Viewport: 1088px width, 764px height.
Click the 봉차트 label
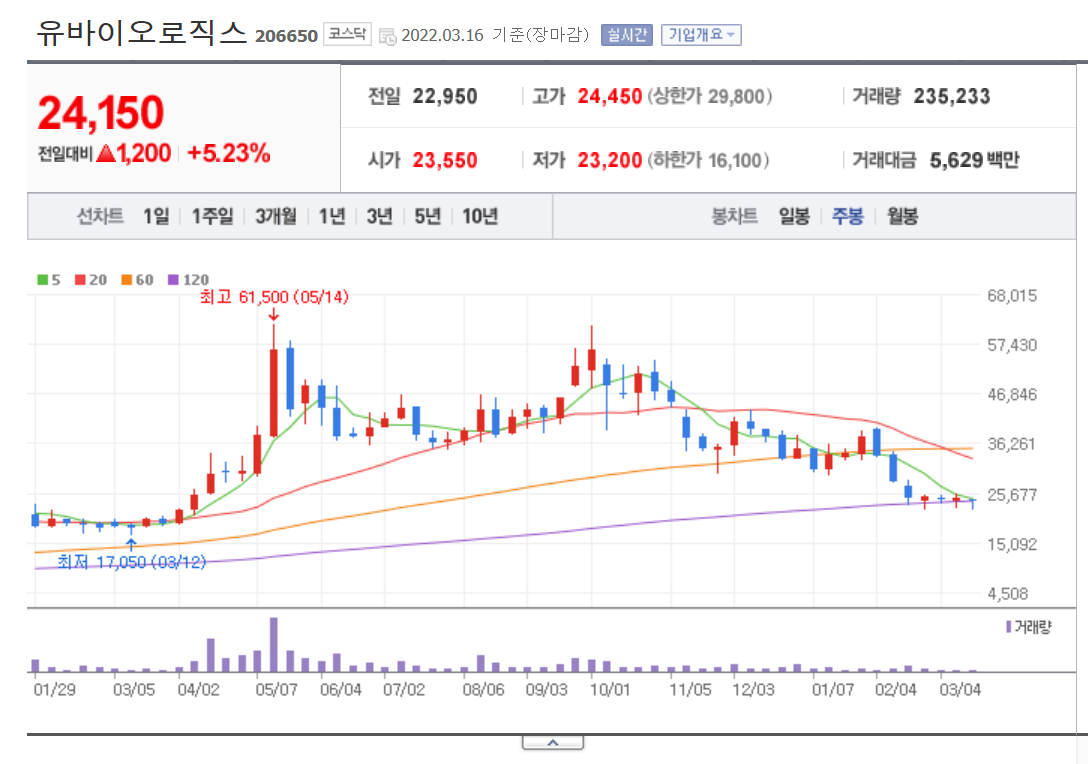coord(734,217)
